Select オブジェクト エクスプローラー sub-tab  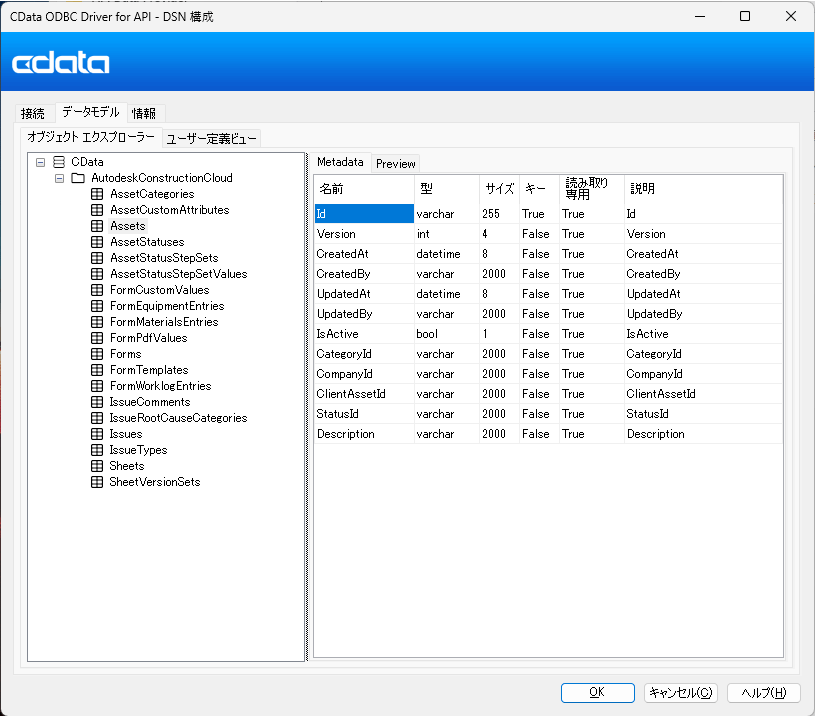click(x=91, y=137)
